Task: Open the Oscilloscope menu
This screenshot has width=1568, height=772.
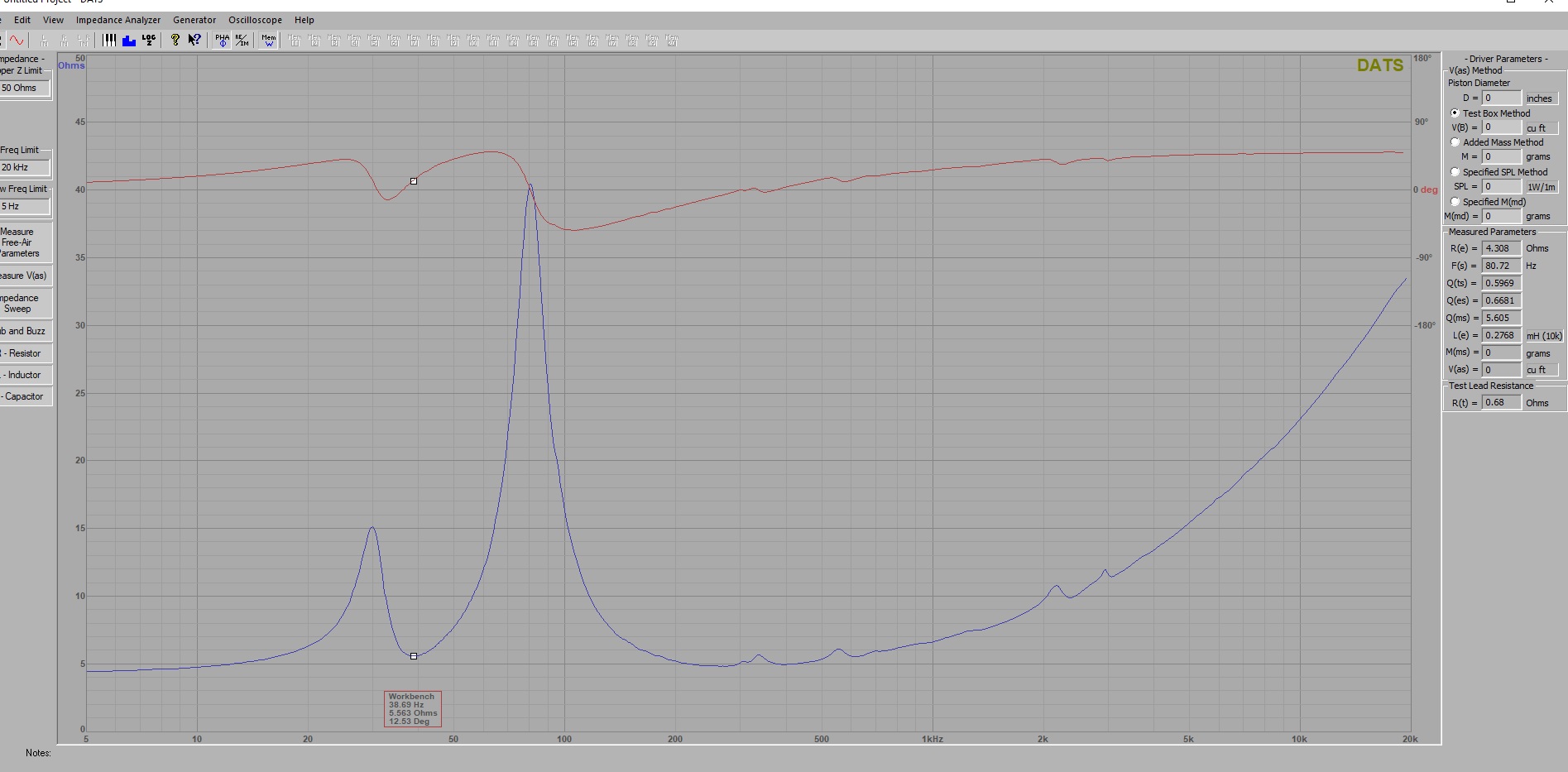Action: click(255, 20)
